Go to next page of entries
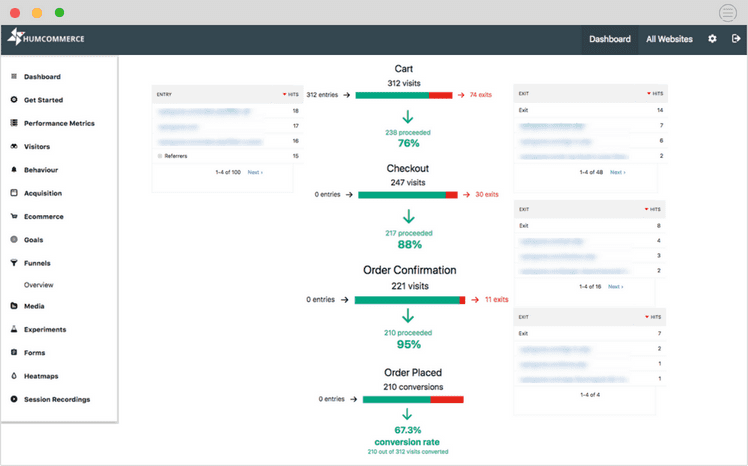The image size is (748, 466). tap(255, 173)
